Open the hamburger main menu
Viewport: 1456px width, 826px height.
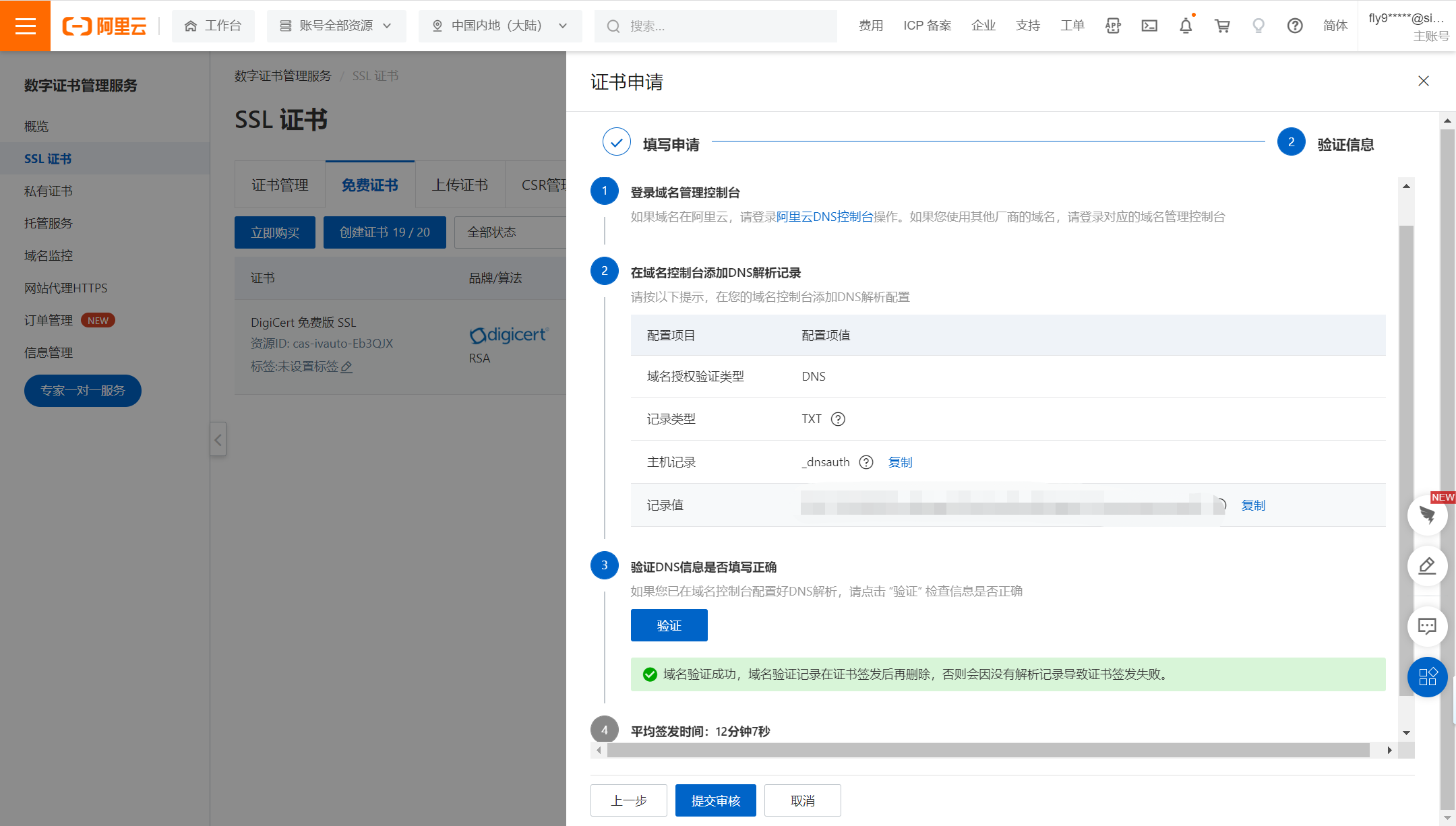25,26
